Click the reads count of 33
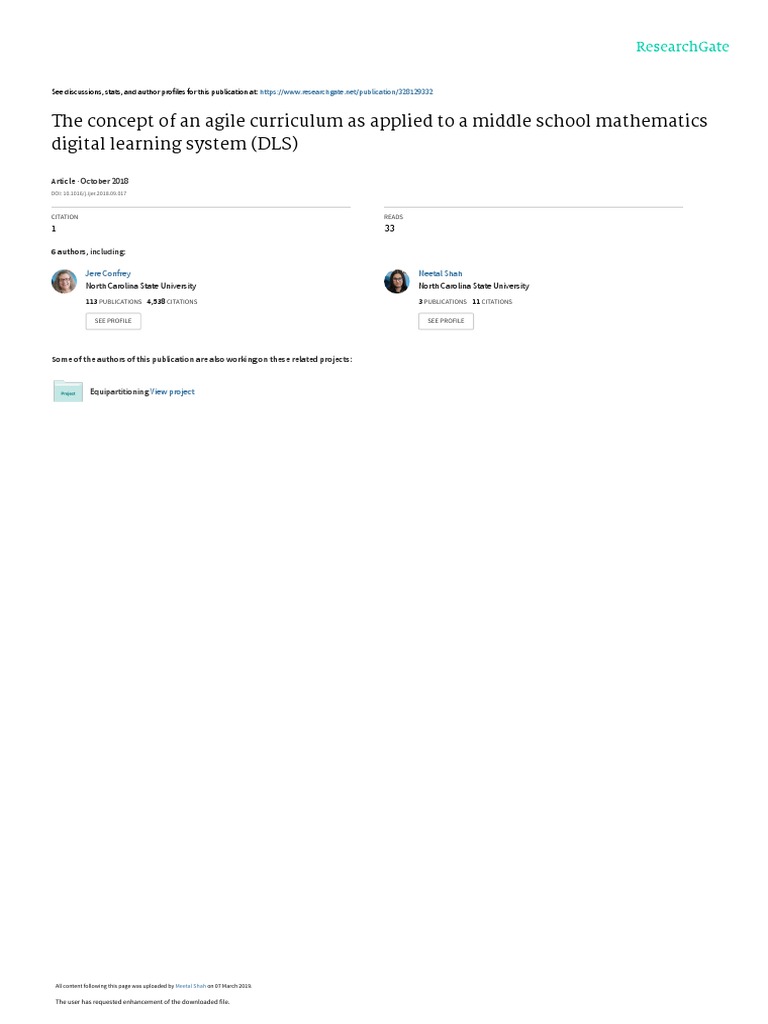 [x=389, y=228]
